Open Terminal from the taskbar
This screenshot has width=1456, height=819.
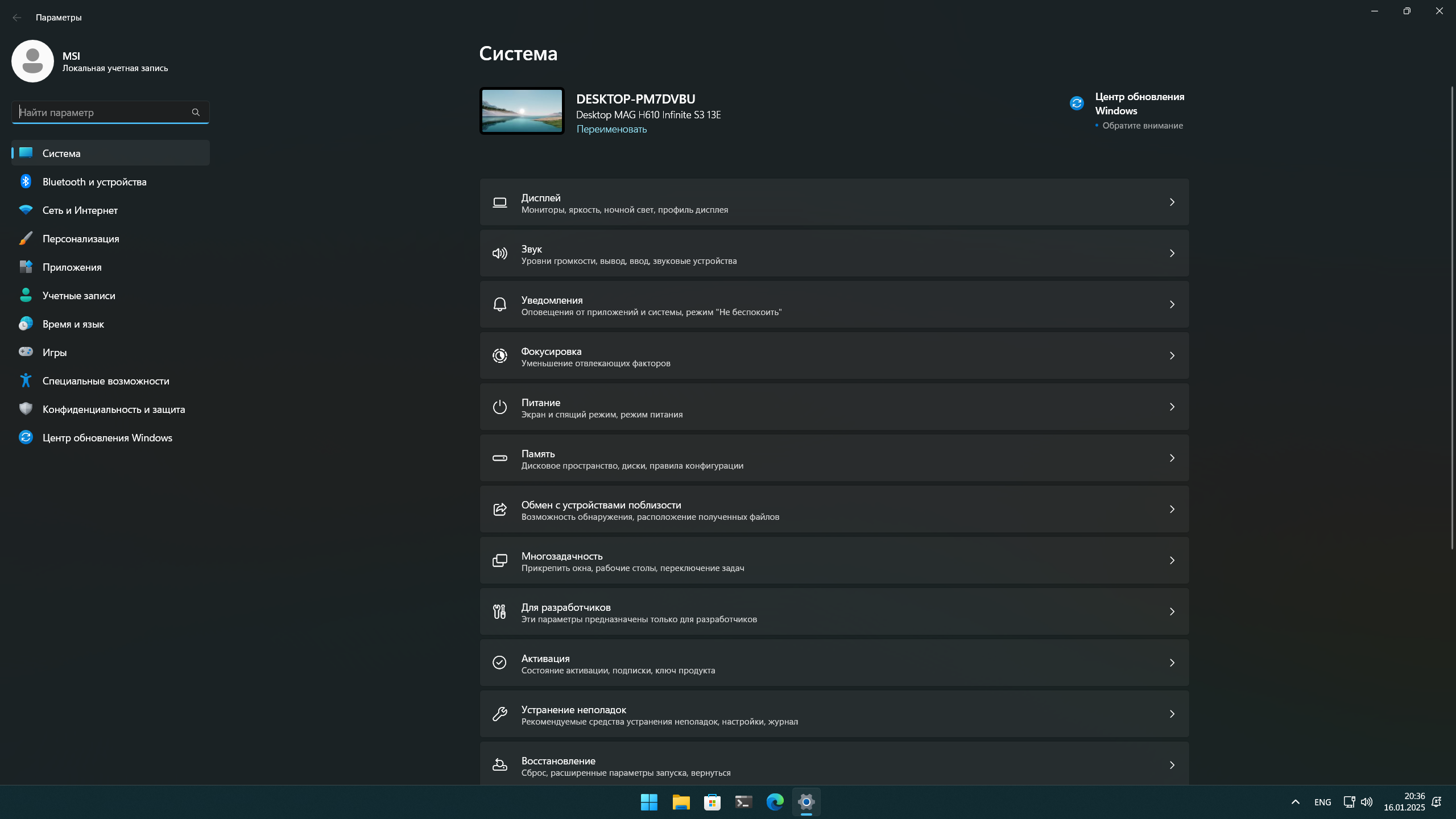(x=743, y=803)
